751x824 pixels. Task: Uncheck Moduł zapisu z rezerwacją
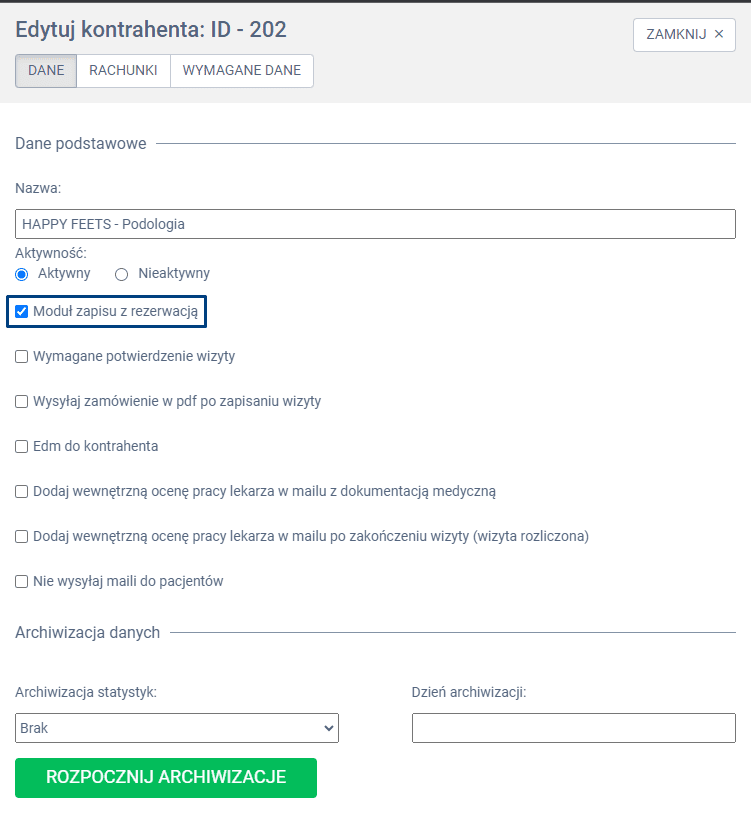22,312
